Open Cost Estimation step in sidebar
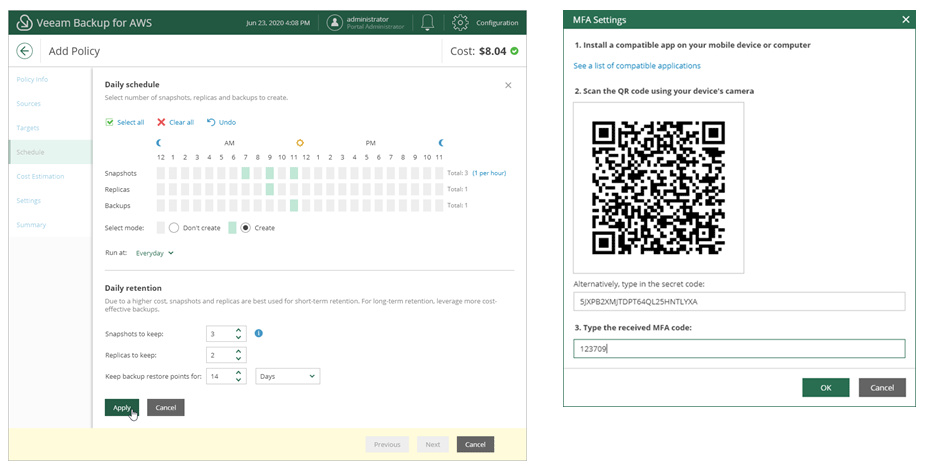Image resolution: width=925 pixels, height=472 pixels. (40, 176)
